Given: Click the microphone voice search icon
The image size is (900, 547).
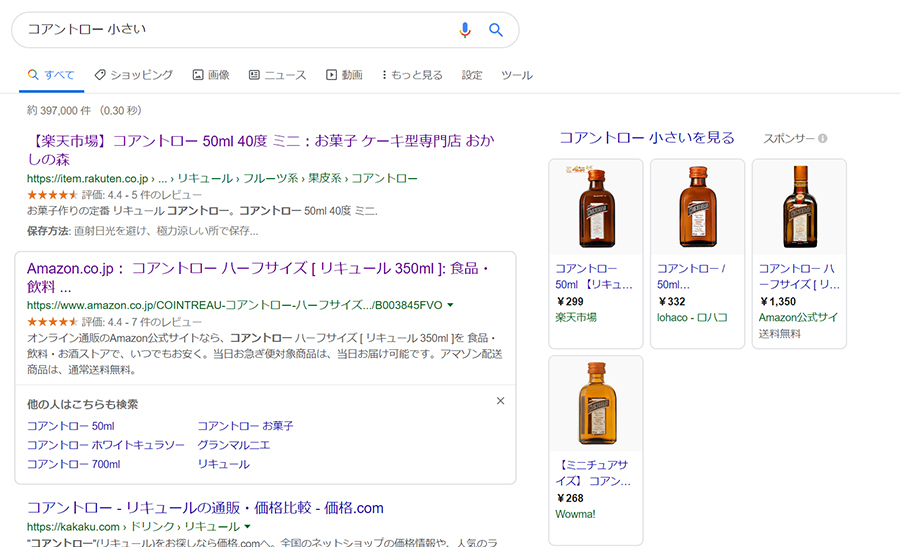Looking at the screenshot, I should (465, 30).
